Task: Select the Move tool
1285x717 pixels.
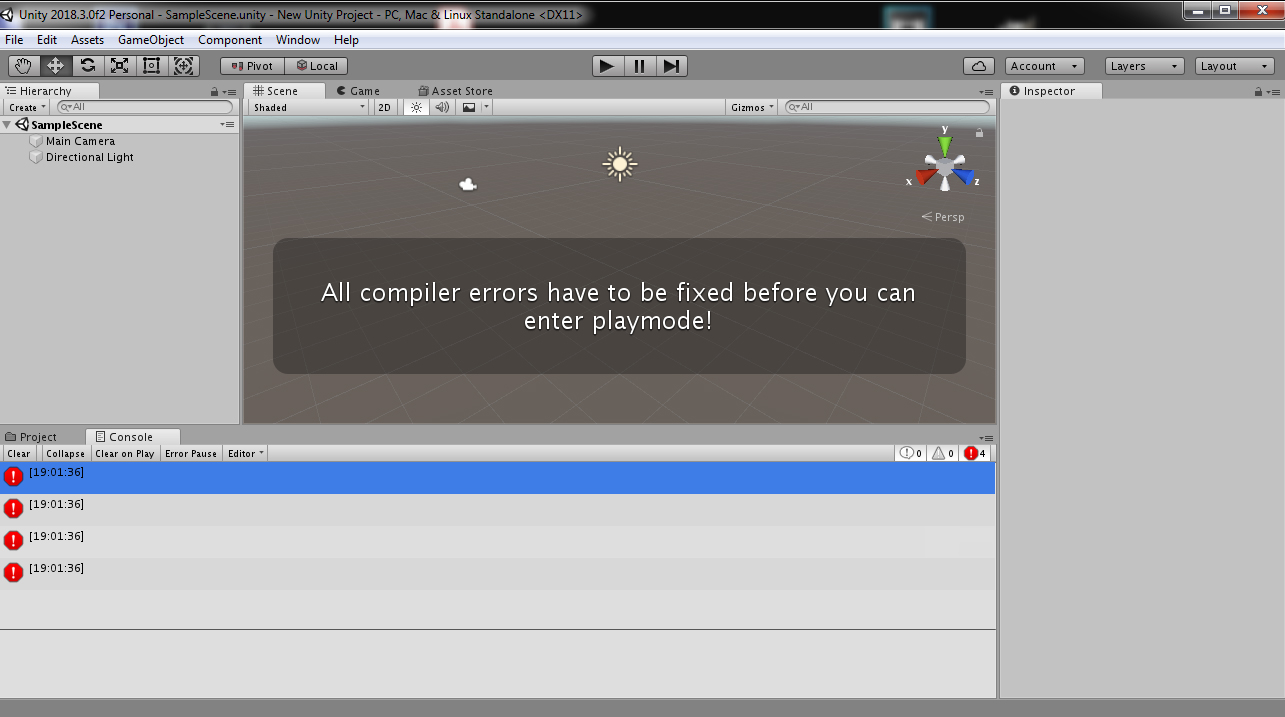Action: click(x=56, y=66)
